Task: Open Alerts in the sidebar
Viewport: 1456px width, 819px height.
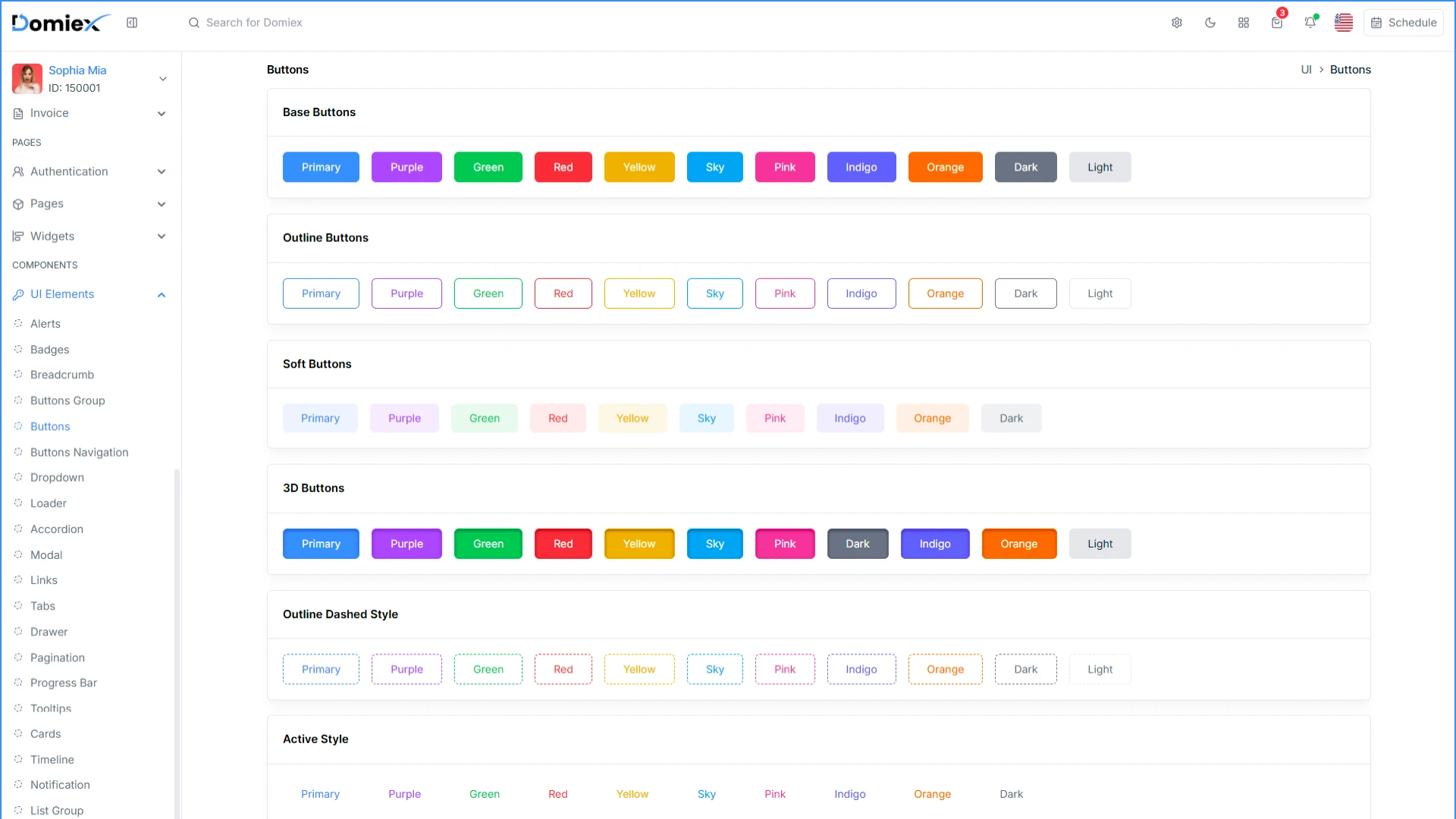Action: pos(45,324)
